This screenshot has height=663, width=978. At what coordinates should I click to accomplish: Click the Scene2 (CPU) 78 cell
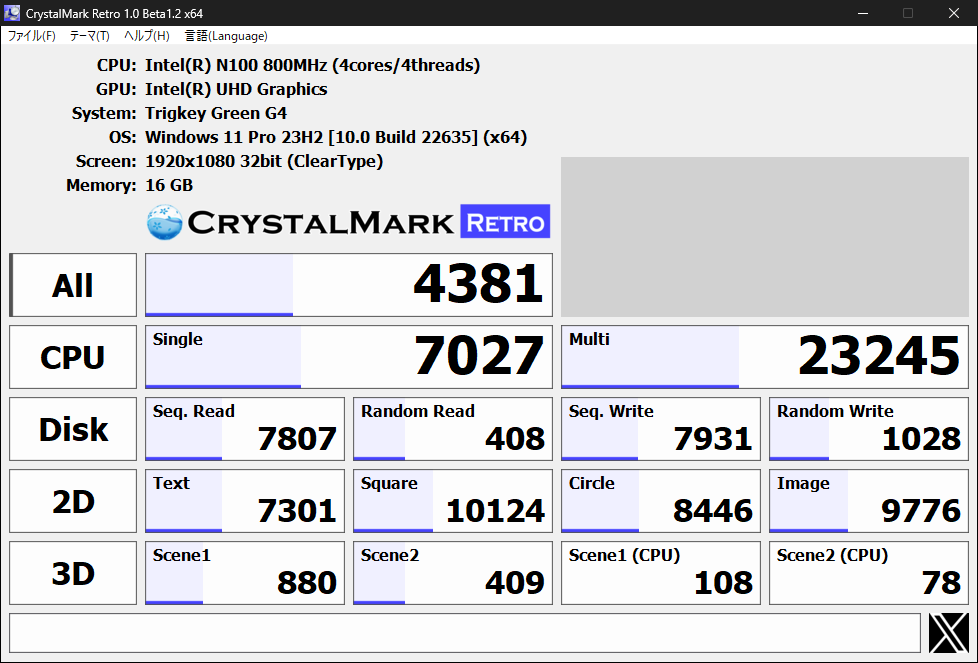pos(869,573)
